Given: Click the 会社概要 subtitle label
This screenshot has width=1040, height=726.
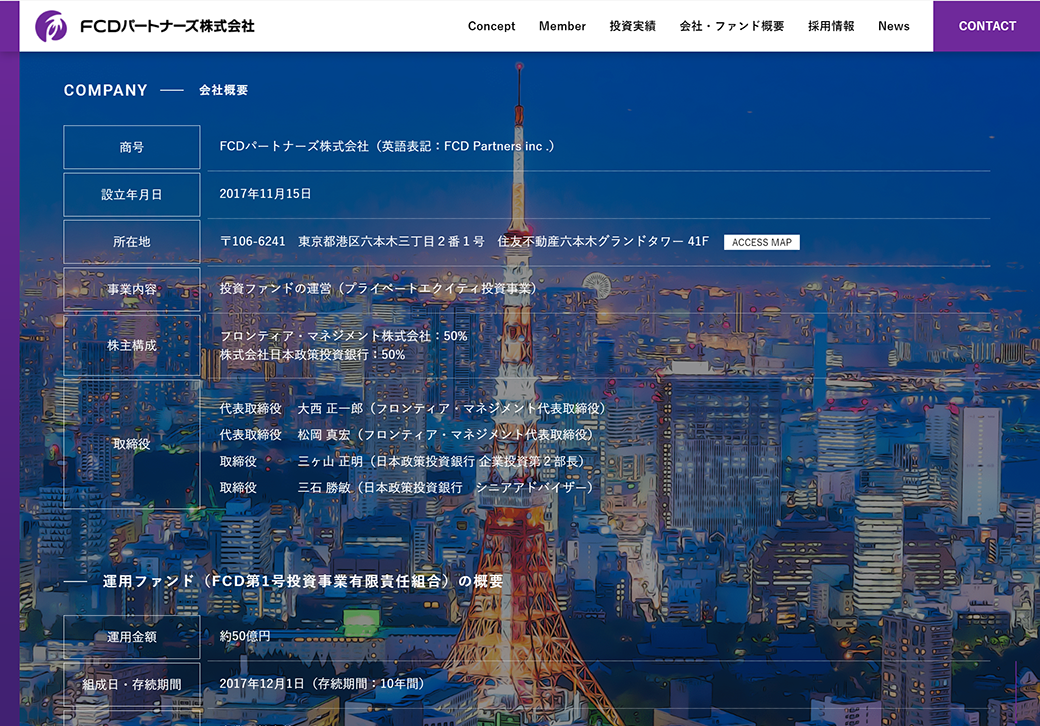Looking at the screenshot, I should (223, 90).
